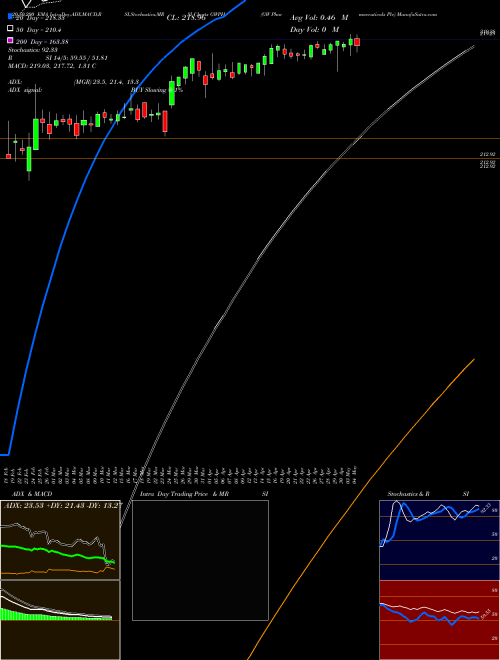The width and height of the screenshot is (500, 660).
Task: Click the last date label '04 May'
Action: 355,475
